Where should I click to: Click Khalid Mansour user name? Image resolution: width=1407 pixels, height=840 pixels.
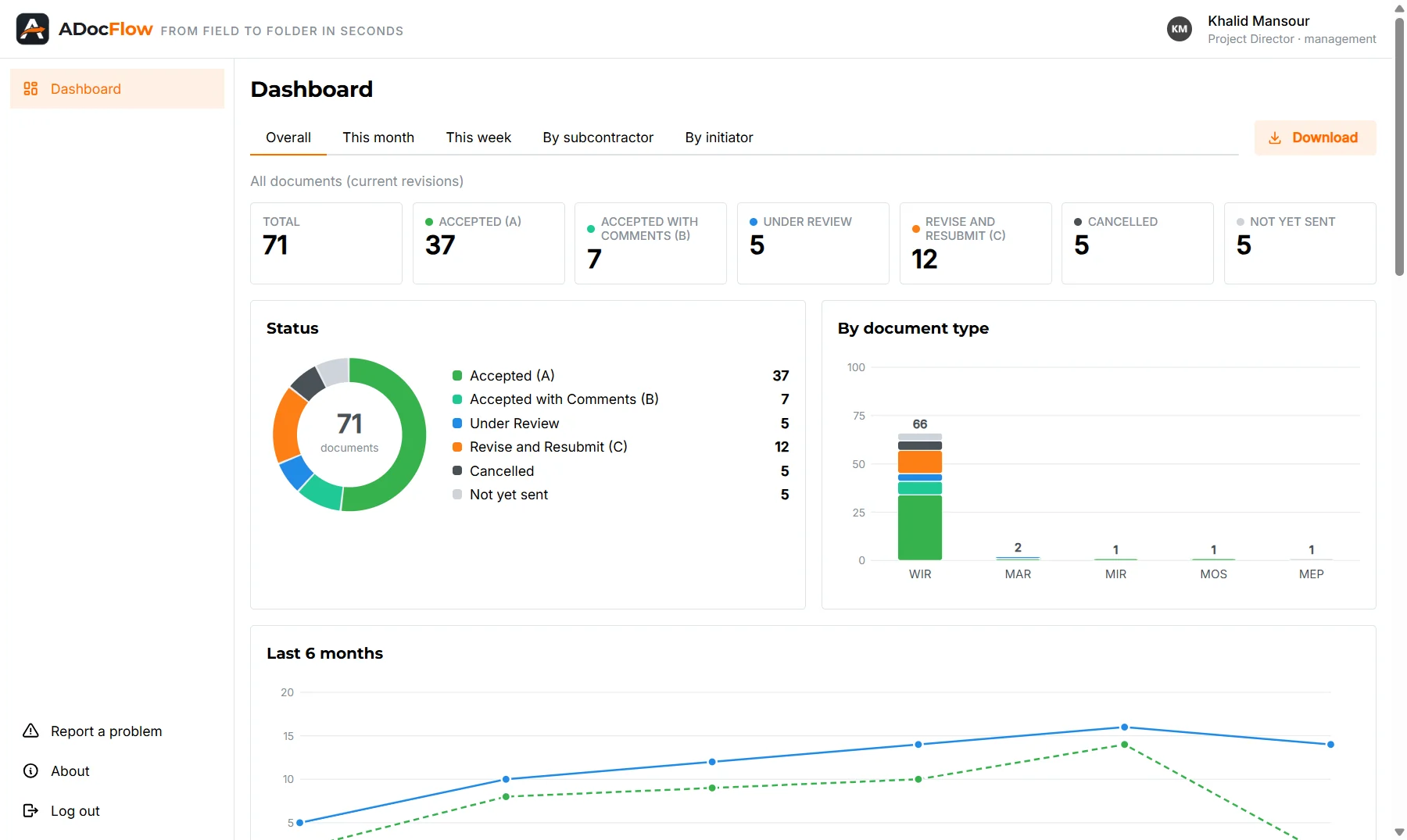(1258, 21)
